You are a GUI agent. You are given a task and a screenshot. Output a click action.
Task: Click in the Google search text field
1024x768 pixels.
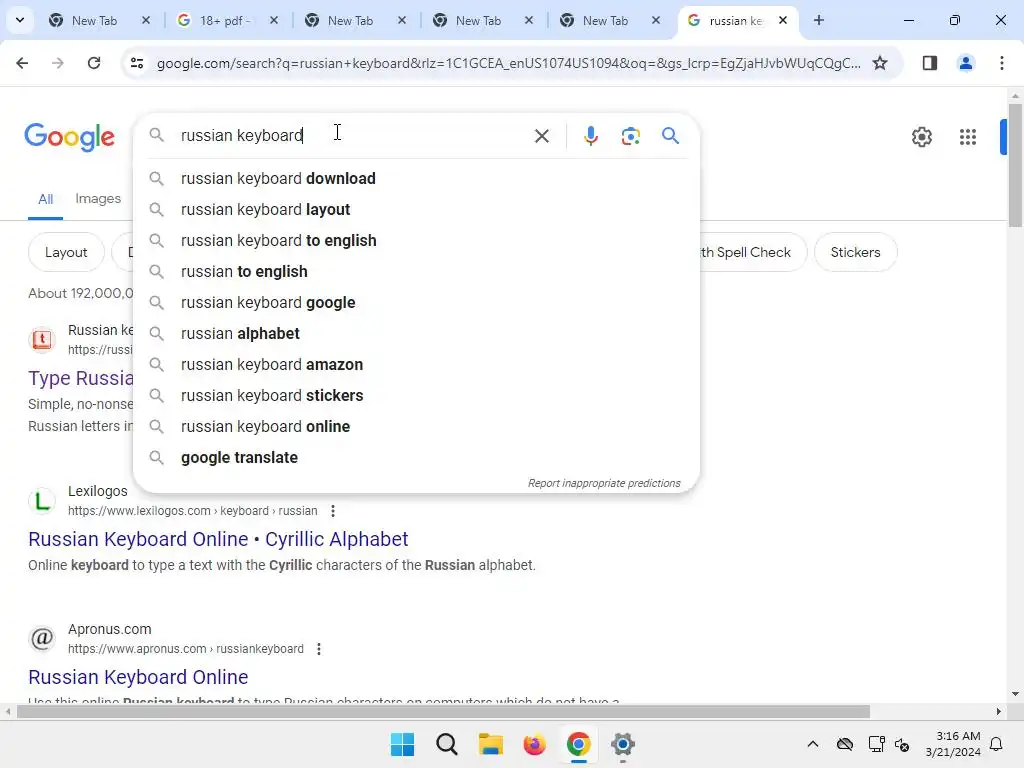point(353,136)
